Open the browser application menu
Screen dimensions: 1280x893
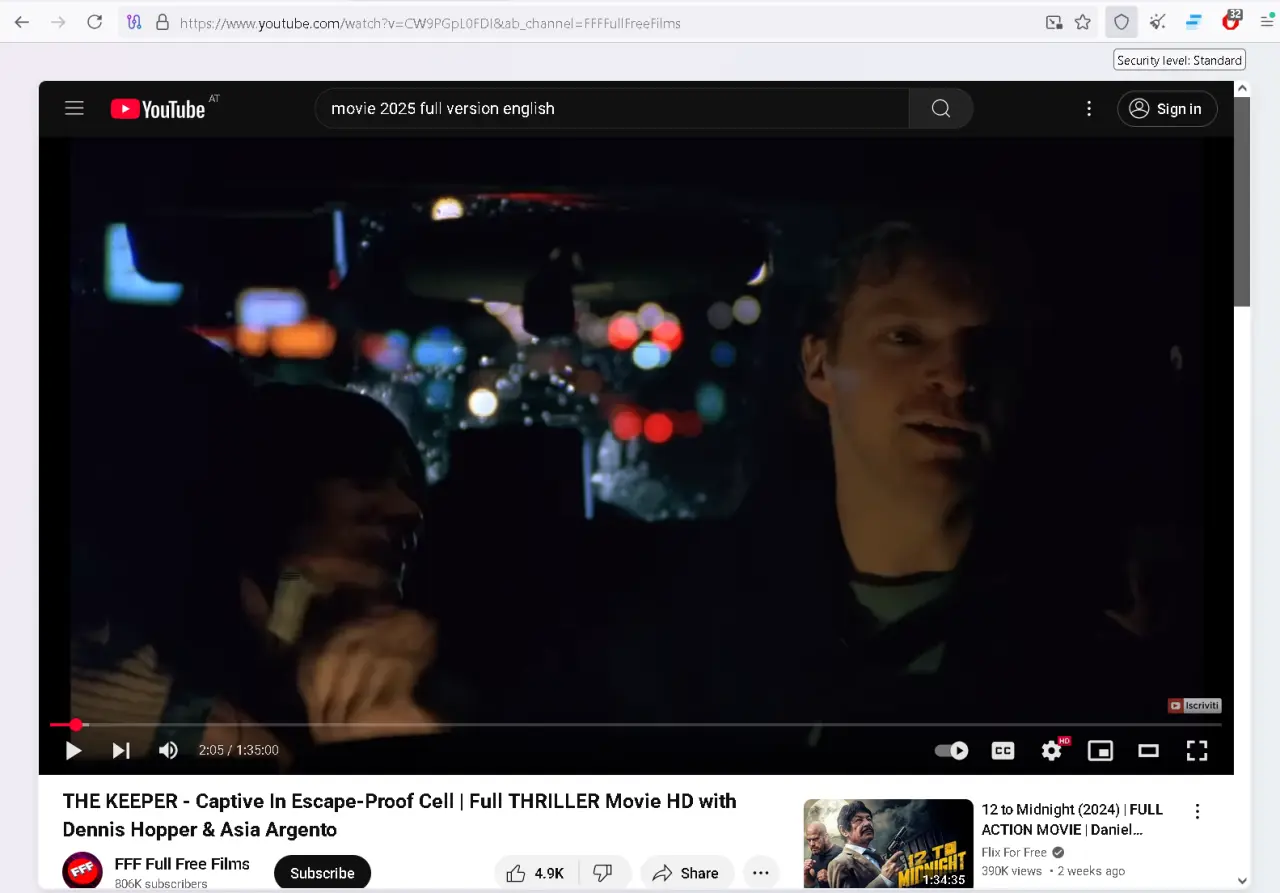(x=1266, y=22)
